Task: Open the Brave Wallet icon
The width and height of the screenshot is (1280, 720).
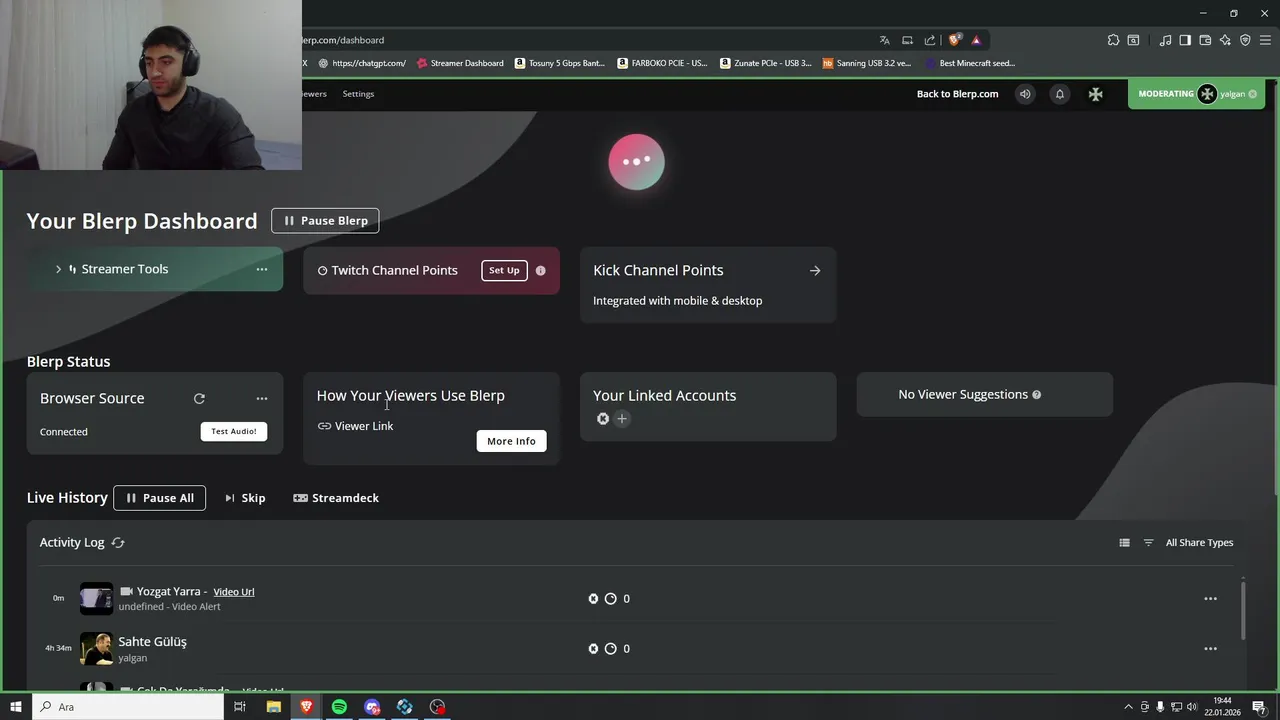Action: tap(1205, 40)
